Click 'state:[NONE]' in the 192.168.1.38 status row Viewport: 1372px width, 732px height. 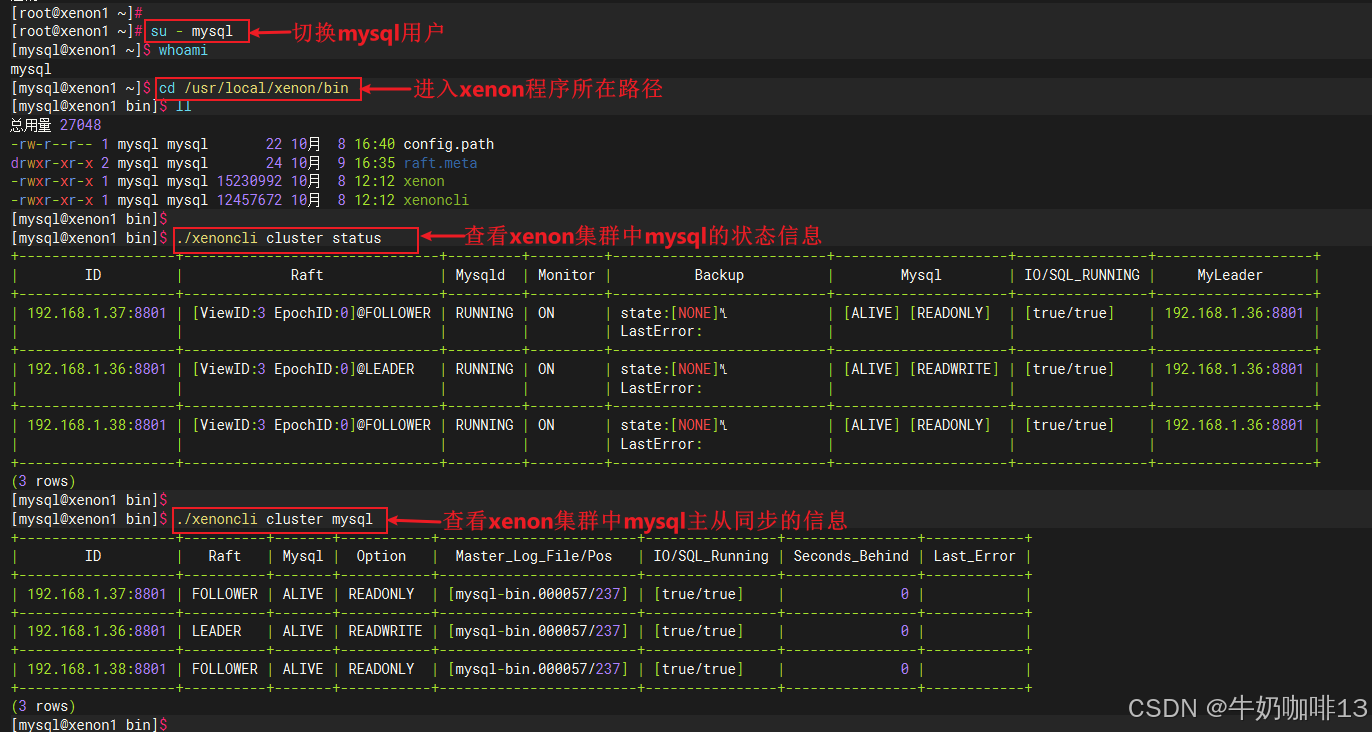[x=670, y=425]
